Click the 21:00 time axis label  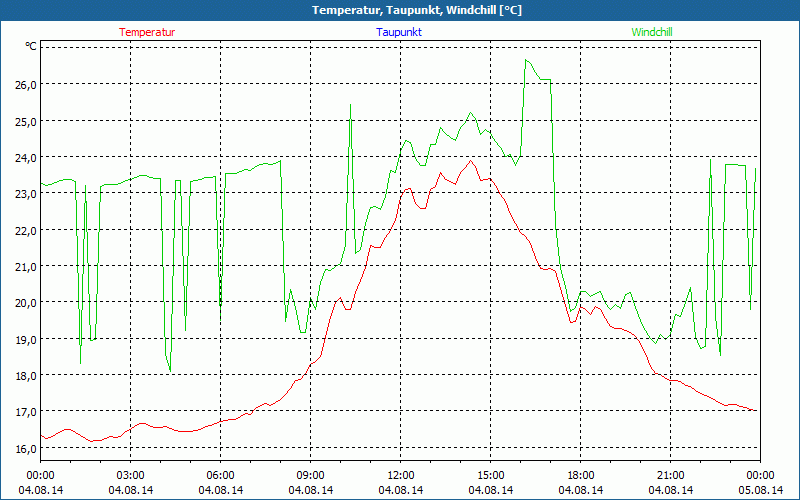670,476
